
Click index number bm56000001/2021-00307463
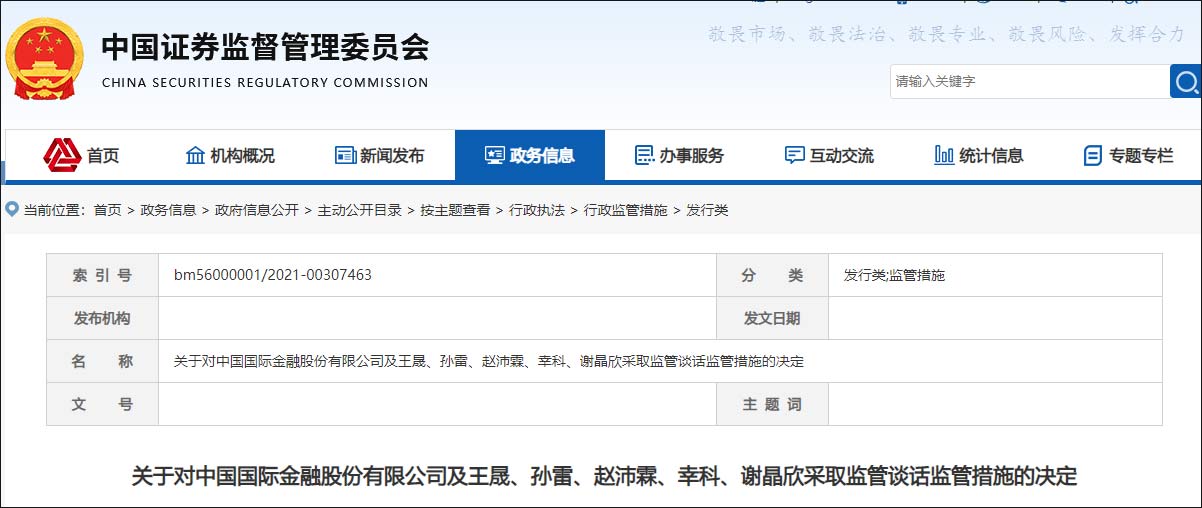[x=273, y=275]
